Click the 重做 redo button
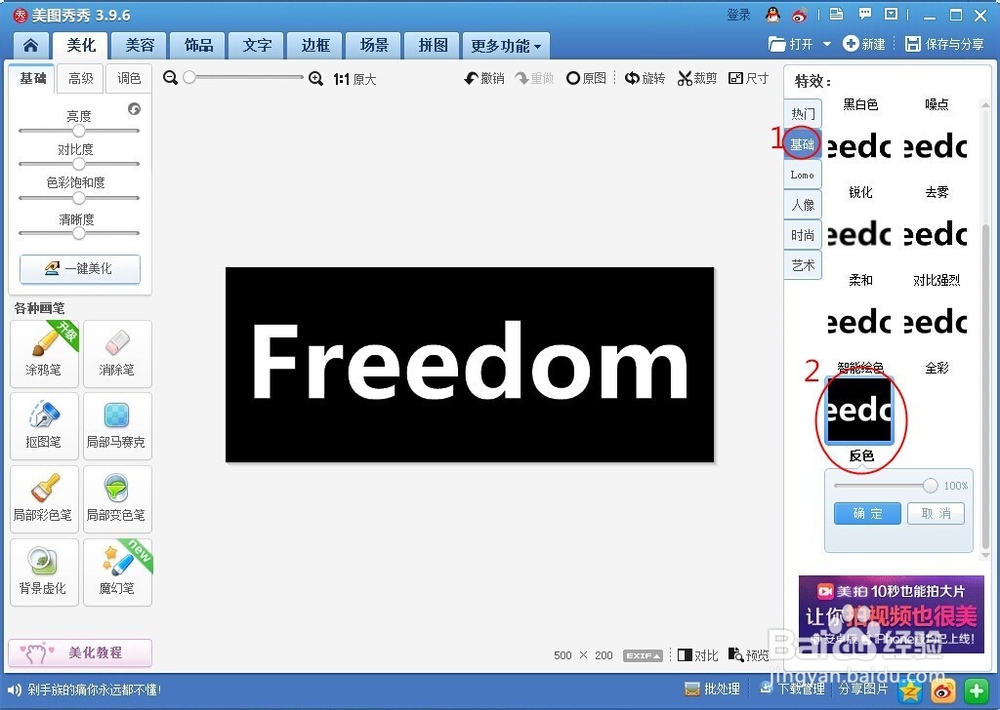The height and width of the screenshot is (710, 1000). click(x=534, y=78)
